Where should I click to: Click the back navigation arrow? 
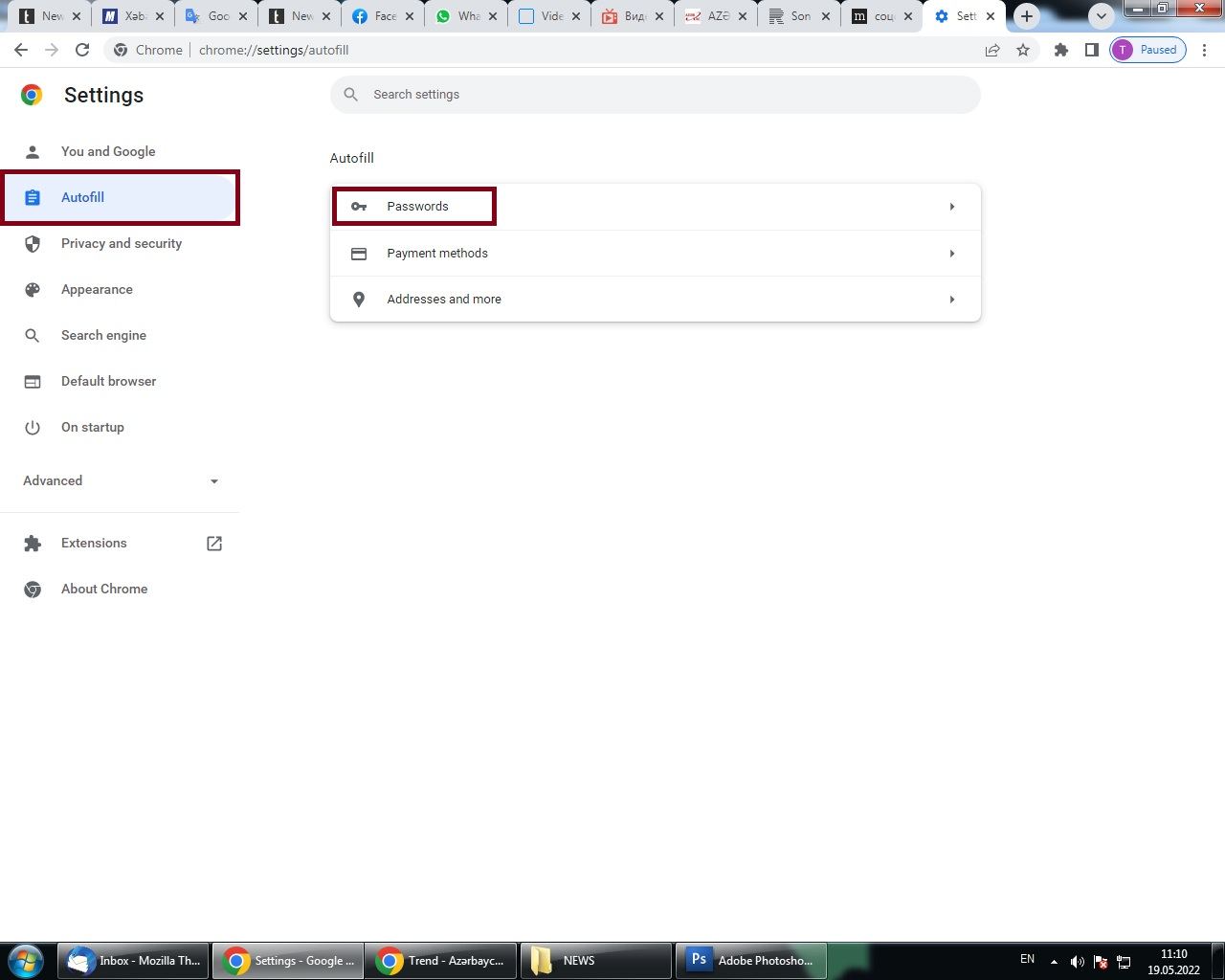point(21,50)
